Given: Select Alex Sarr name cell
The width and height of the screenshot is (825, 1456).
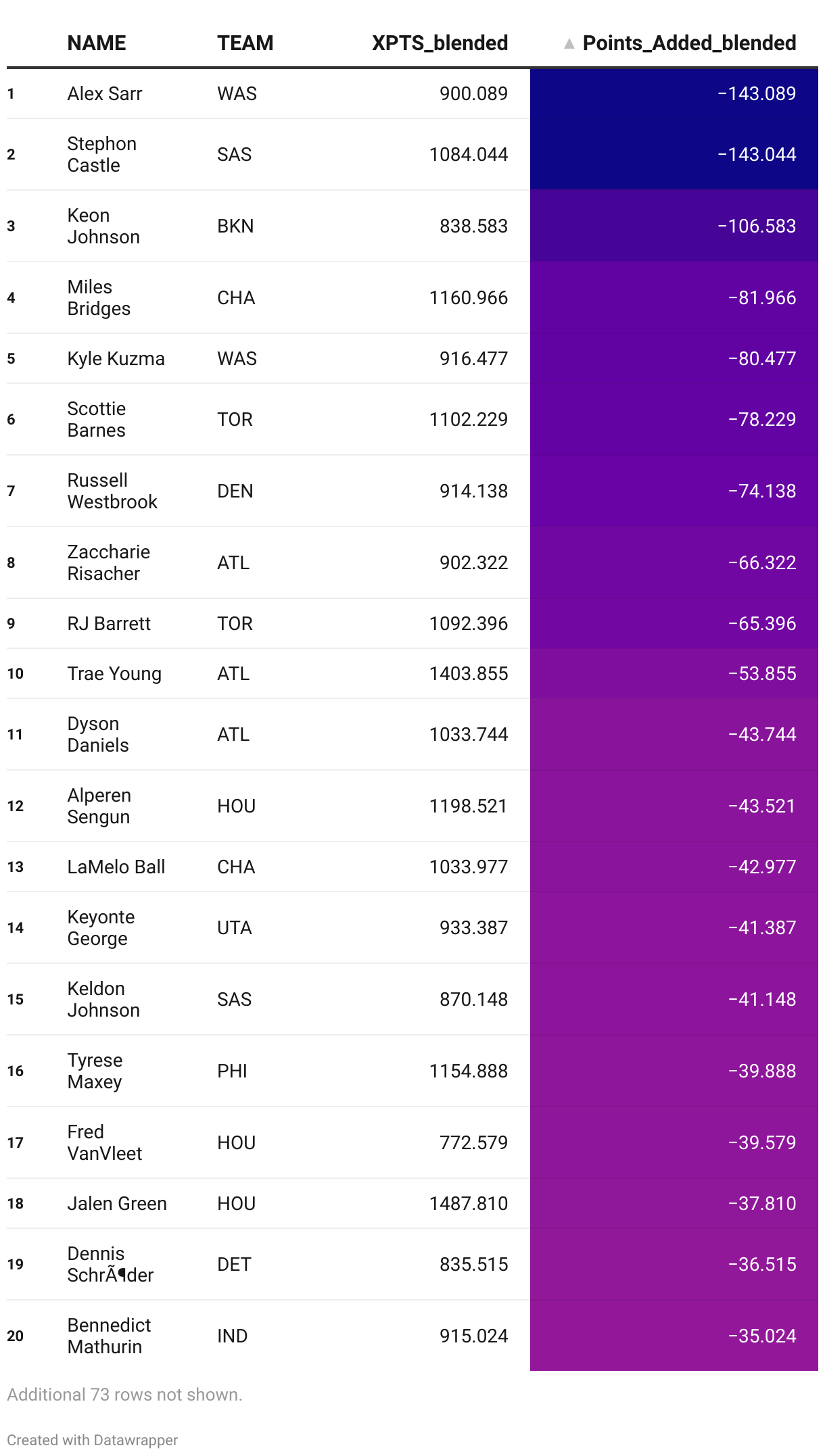Looking at the screenshot, I should point(105,94).
